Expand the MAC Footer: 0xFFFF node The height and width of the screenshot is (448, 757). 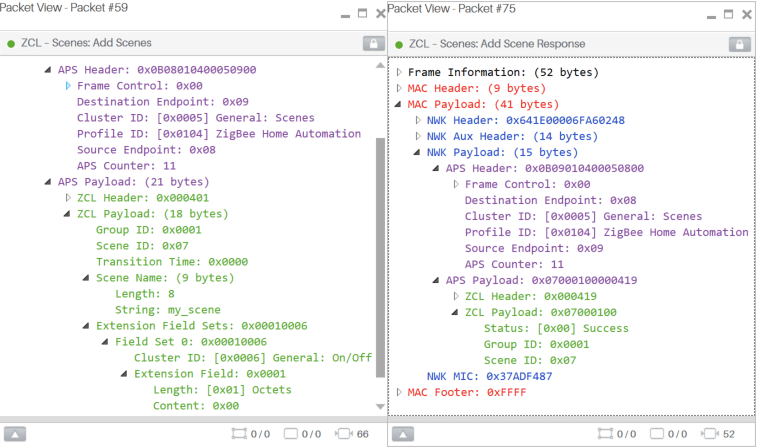400,392
